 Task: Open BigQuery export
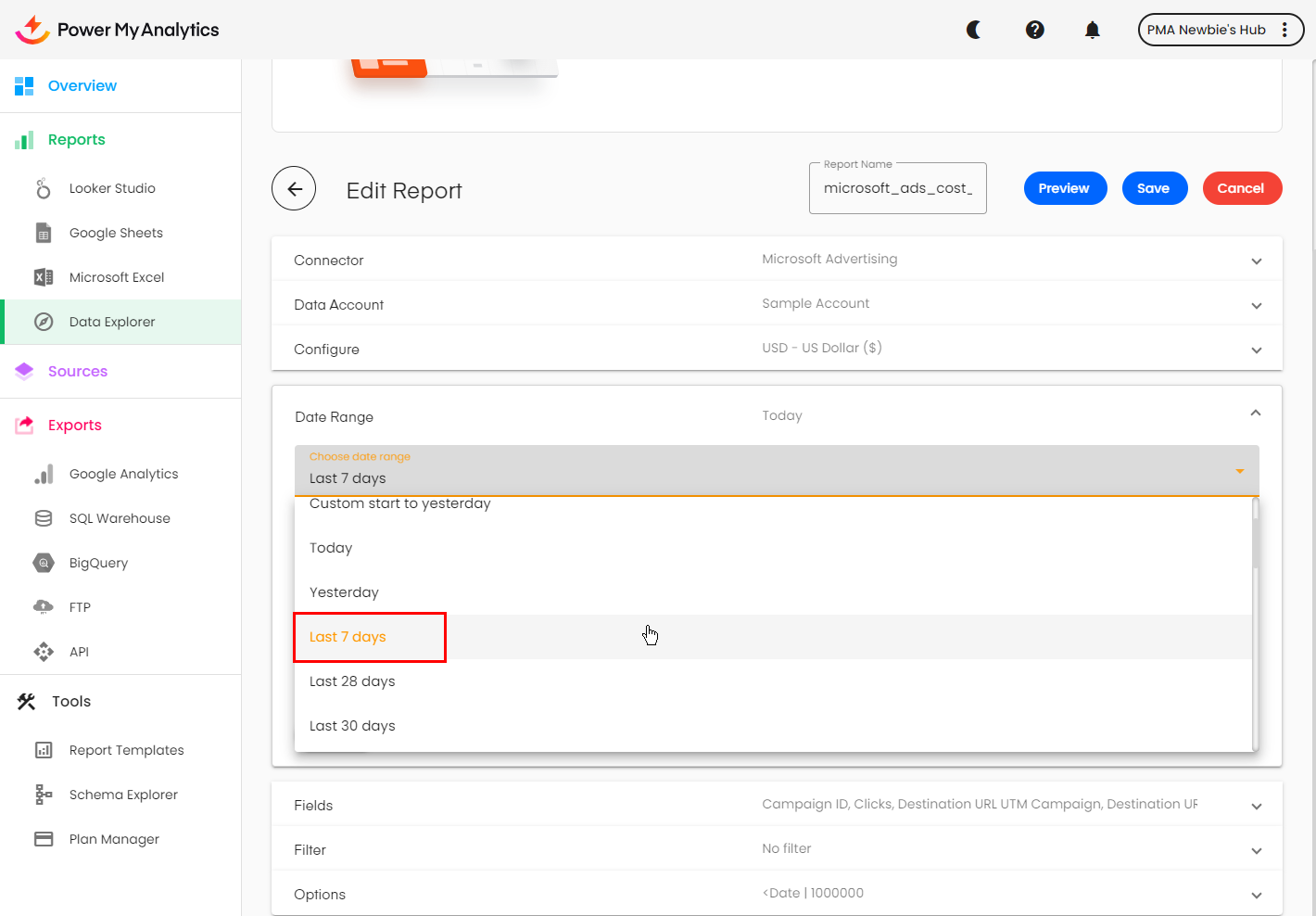(x=98, y=563)
